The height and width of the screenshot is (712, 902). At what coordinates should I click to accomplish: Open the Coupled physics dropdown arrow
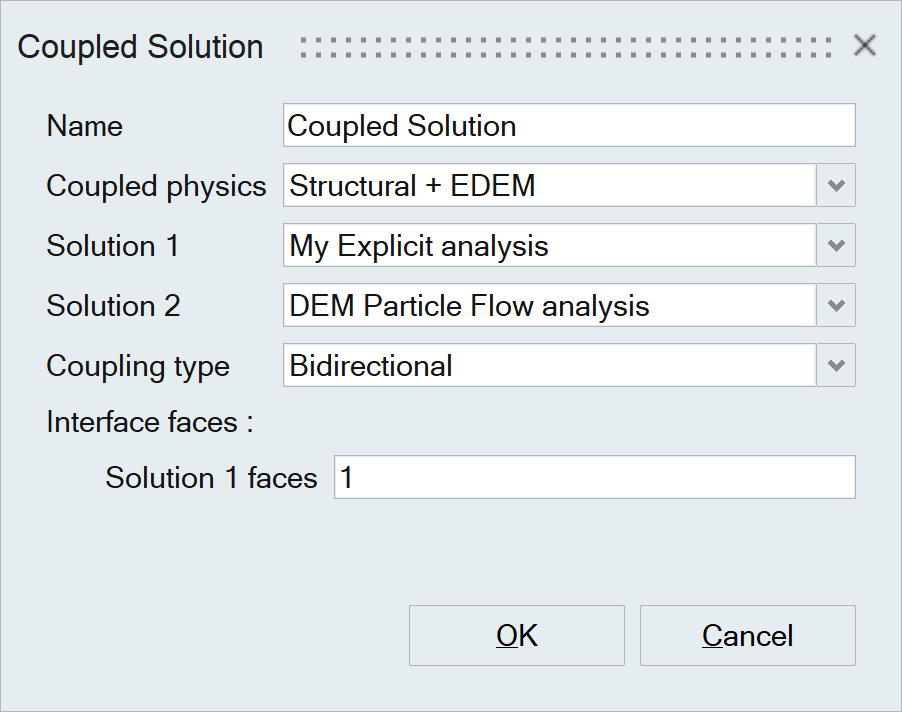[836, 186]
